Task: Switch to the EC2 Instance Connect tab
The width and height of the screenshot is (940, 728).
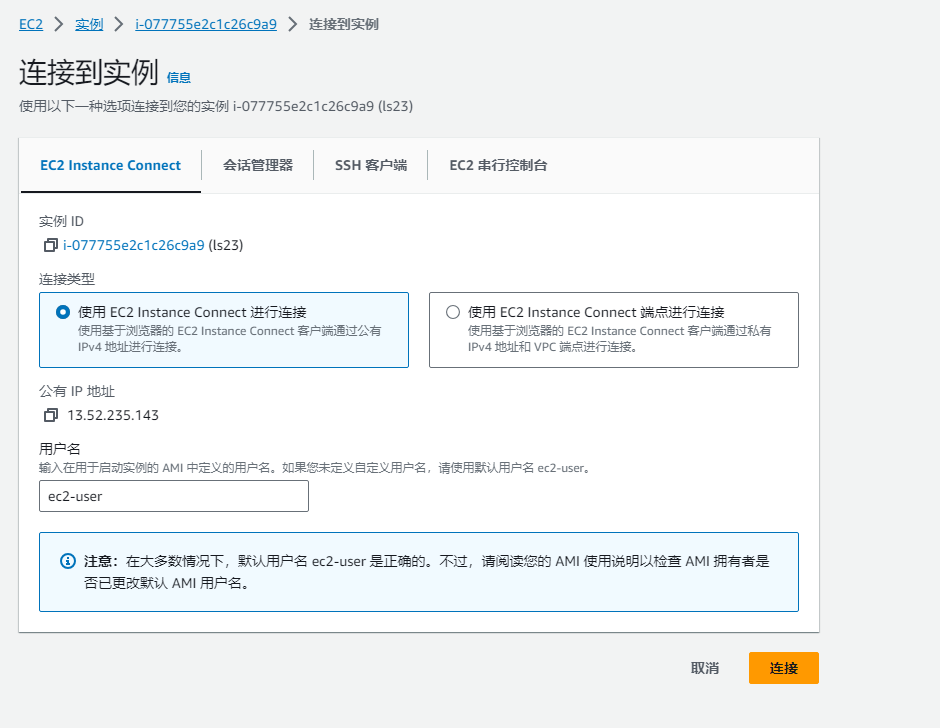Action: coord(110,166)
